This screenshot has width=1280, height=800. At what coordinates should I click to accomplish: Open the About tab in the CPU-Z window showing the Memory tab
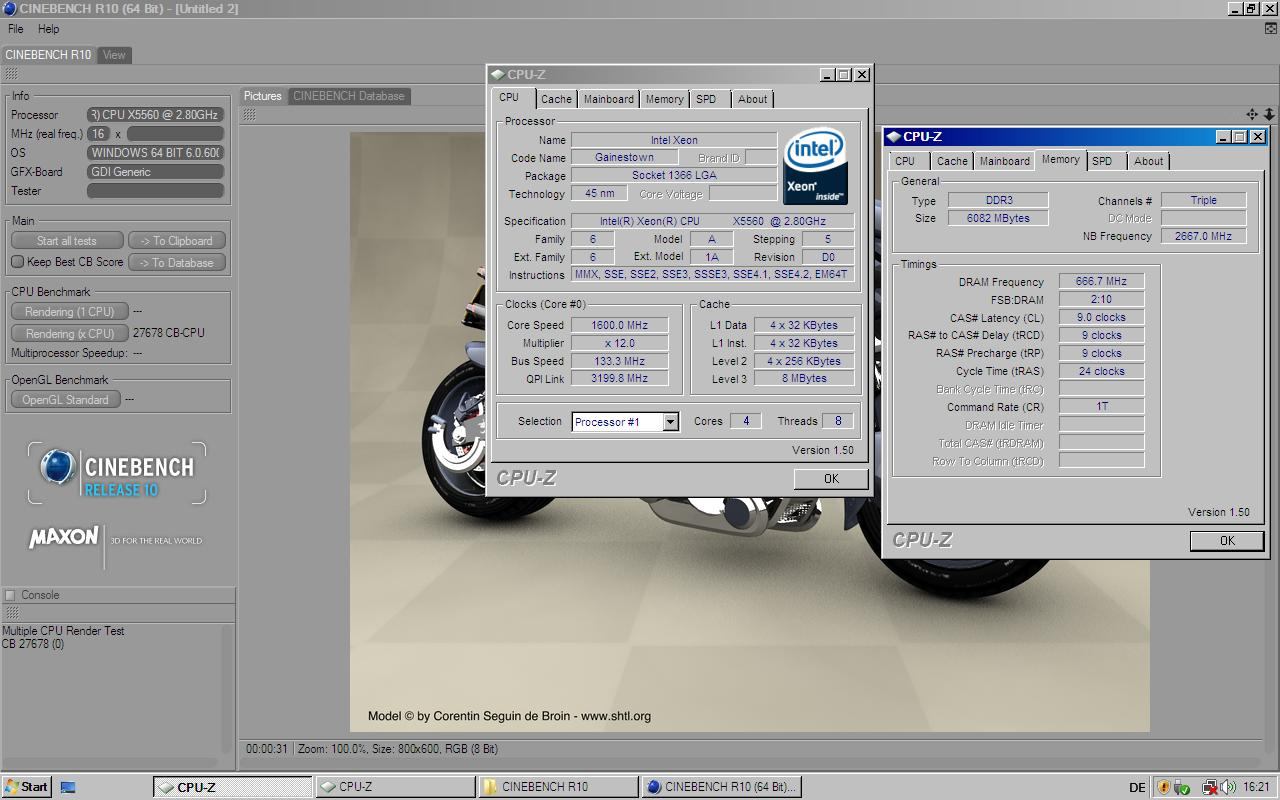click(1148, 161)
